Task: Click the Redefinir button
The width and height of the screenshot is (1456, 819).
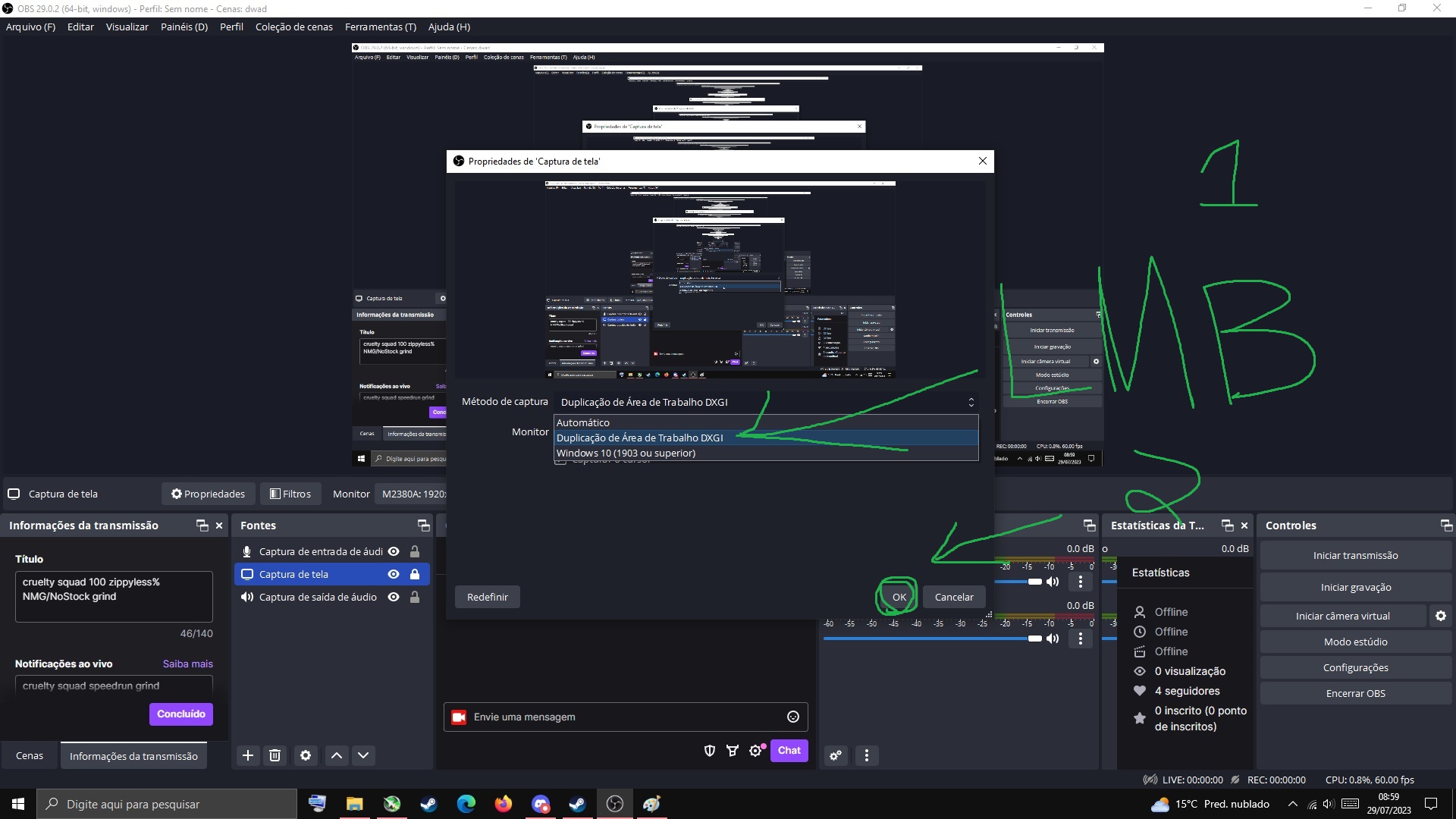Action: click(488, 598)
